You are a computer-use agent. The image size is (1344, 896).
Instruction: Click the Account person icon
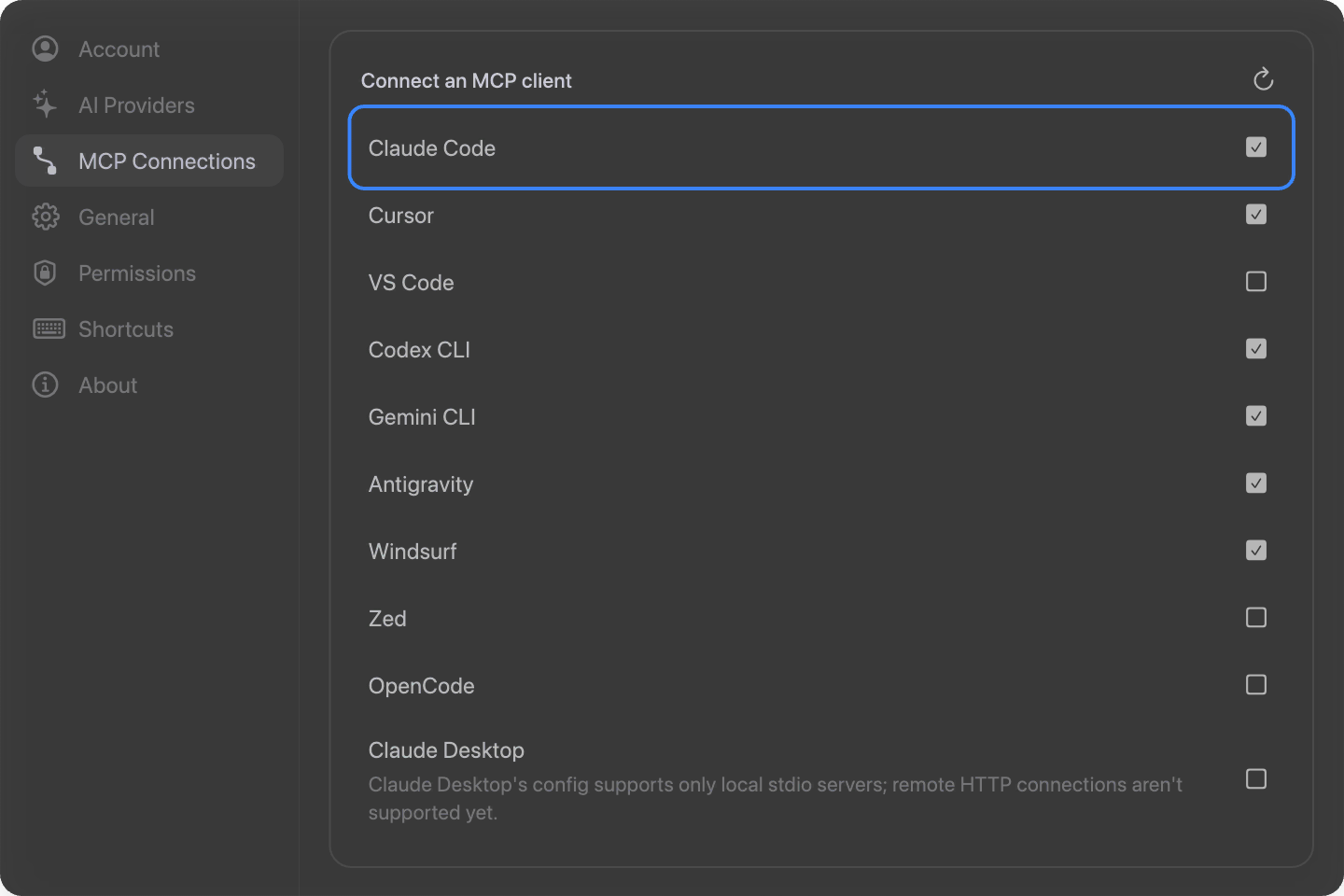45,49
